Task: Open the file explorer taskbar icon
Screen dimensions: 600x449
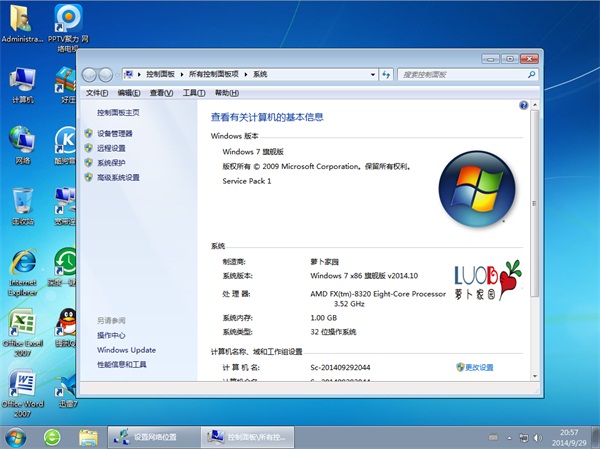Action: (x=88, y=438)
